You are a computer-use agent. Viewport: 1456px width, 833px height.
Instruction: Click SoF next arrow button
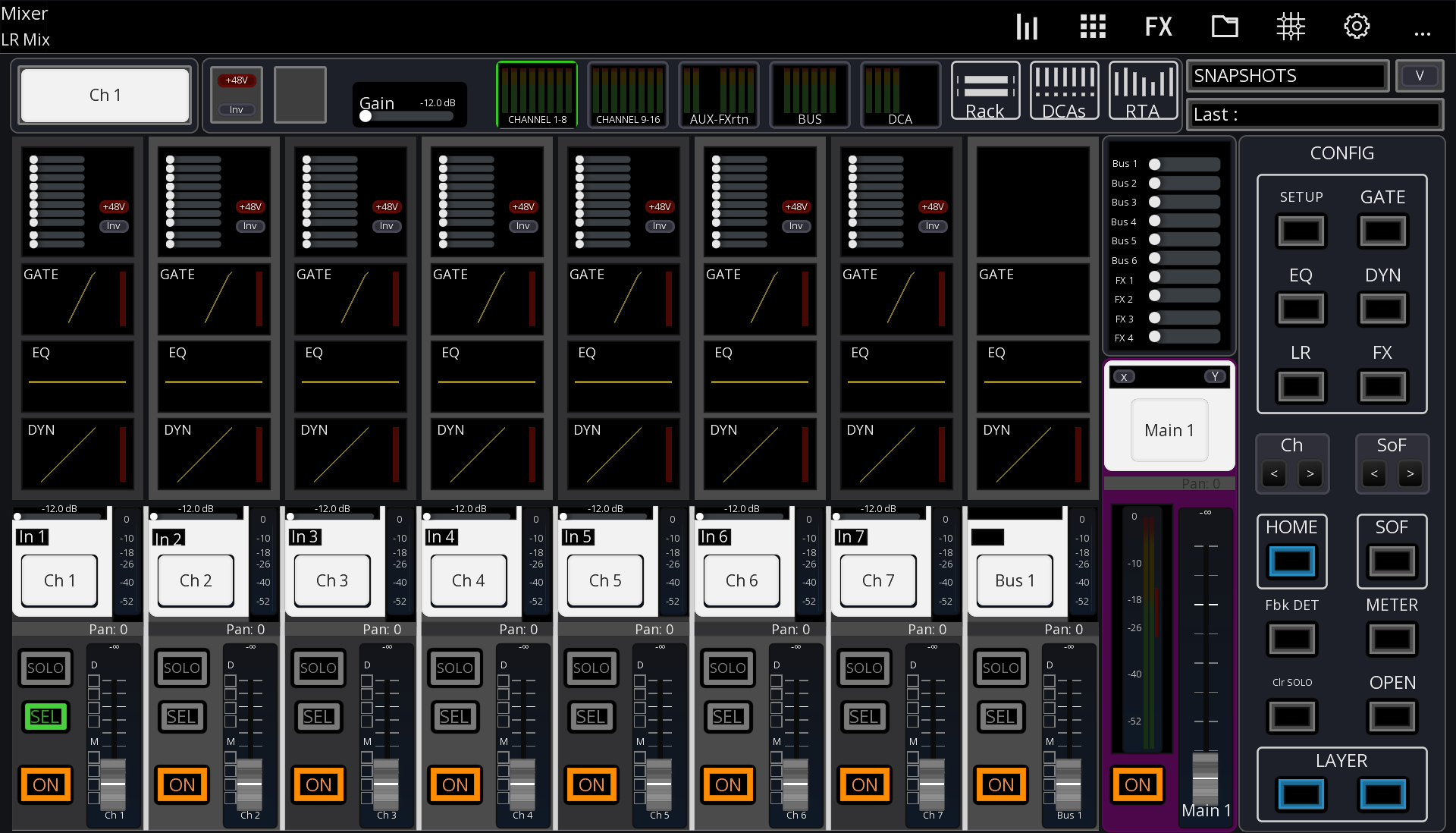[1410, 474]
